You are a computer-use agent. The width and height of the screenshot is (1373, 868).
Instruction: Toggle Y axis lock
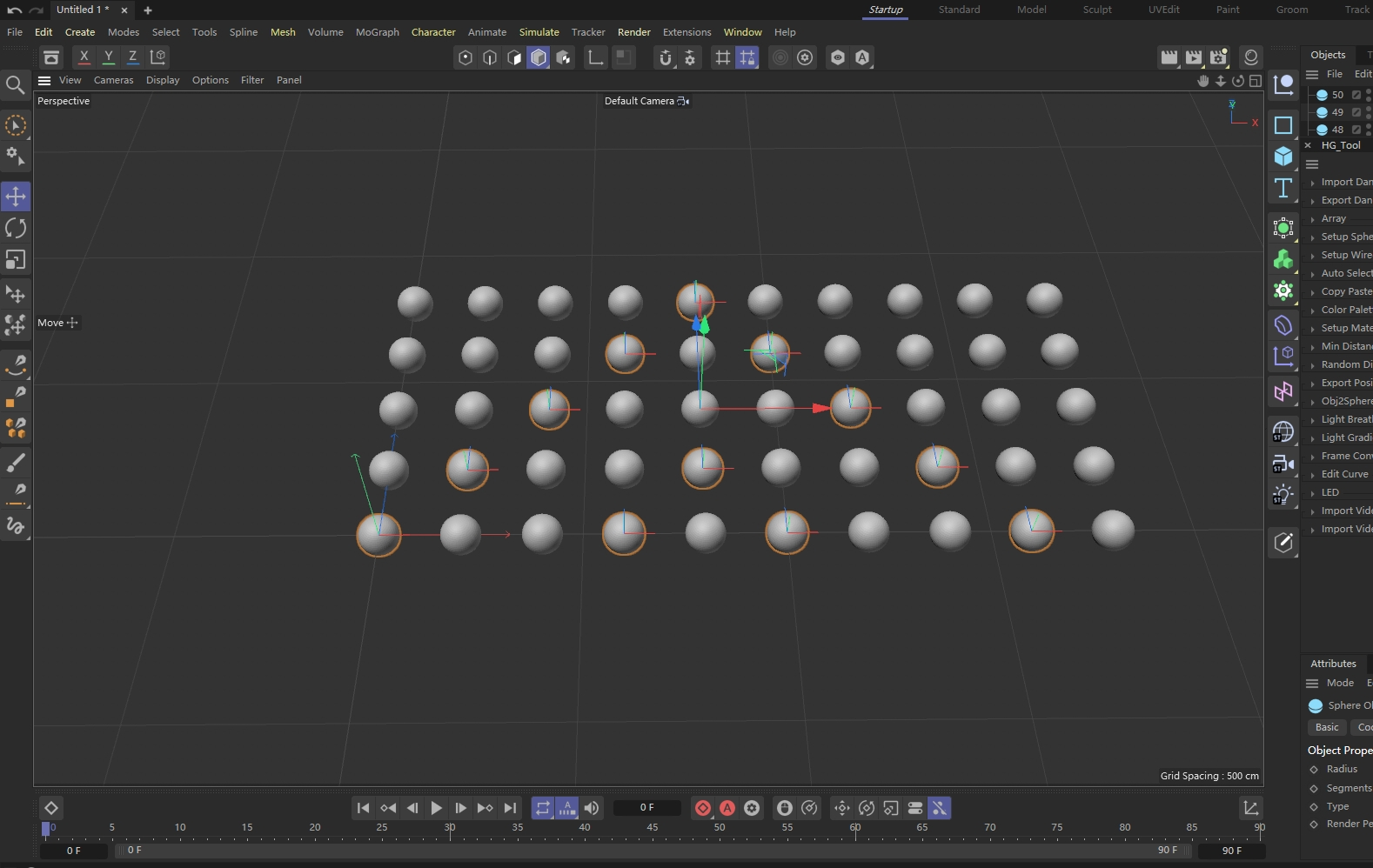(108, 57)
